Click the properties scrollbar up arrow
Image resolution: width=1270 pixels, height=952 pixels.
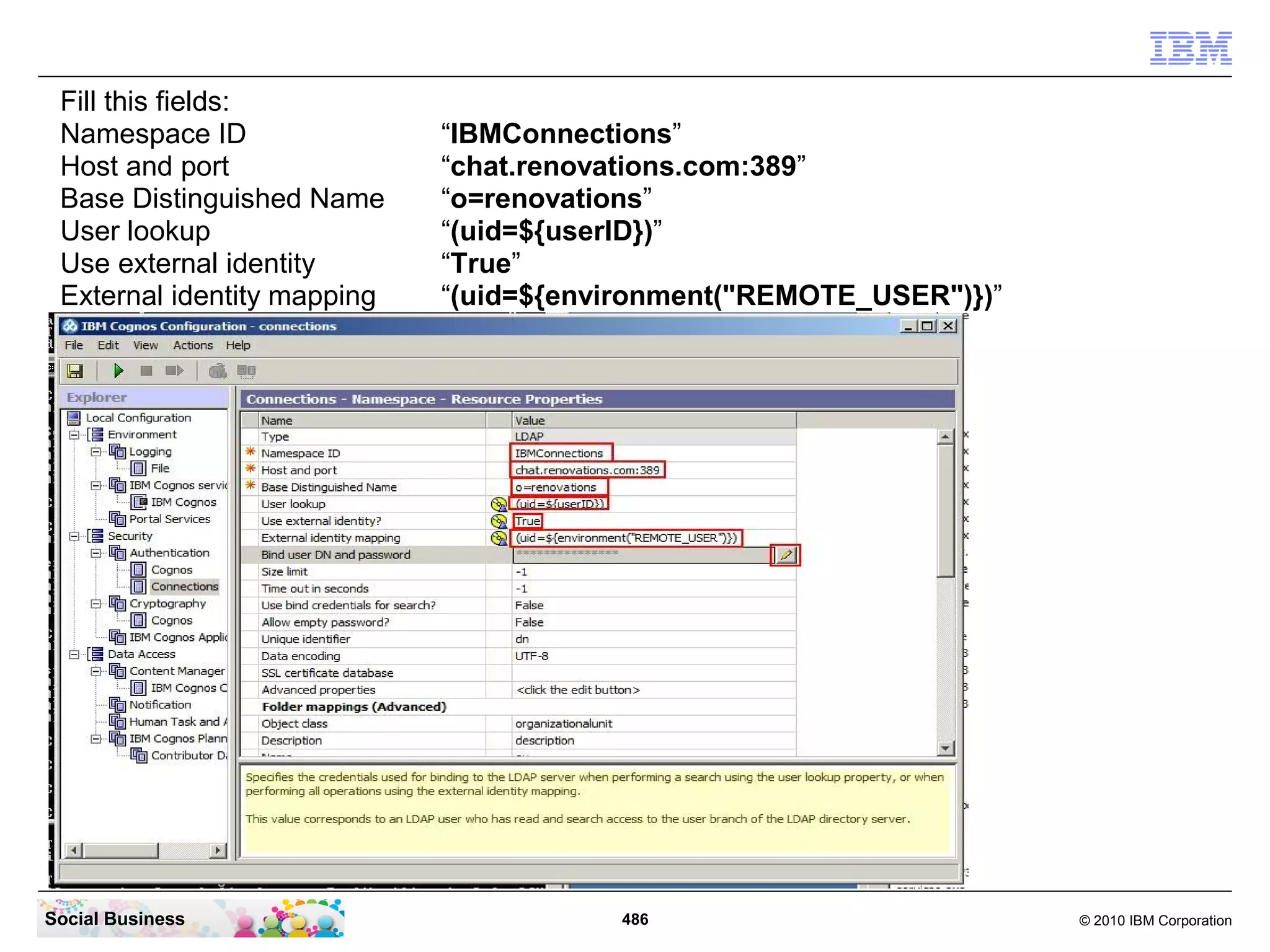tap(945, 437)
